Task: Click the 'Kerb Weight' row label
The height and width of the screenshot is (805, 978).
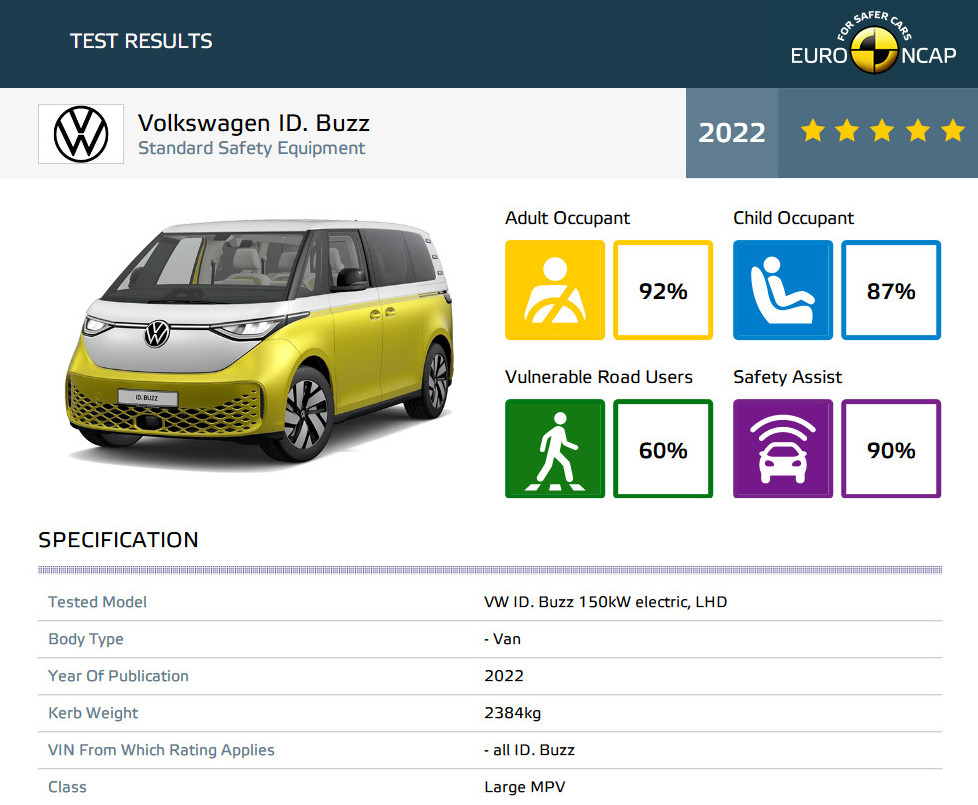Action: [x=93, y=713]
